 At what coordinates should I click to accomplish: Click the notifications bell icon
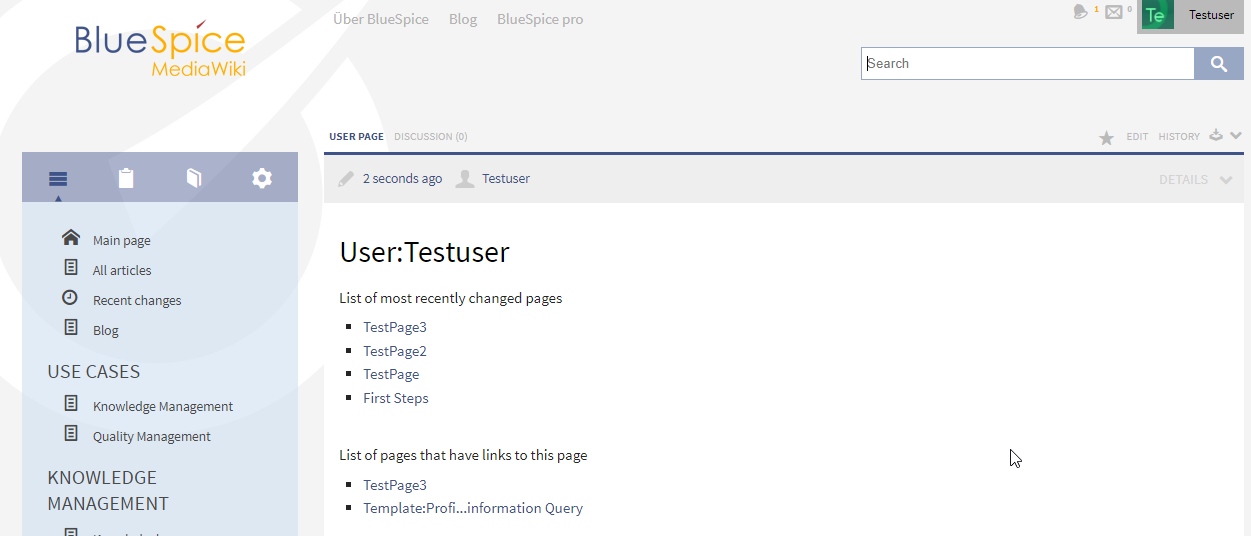click(1080, 12)
